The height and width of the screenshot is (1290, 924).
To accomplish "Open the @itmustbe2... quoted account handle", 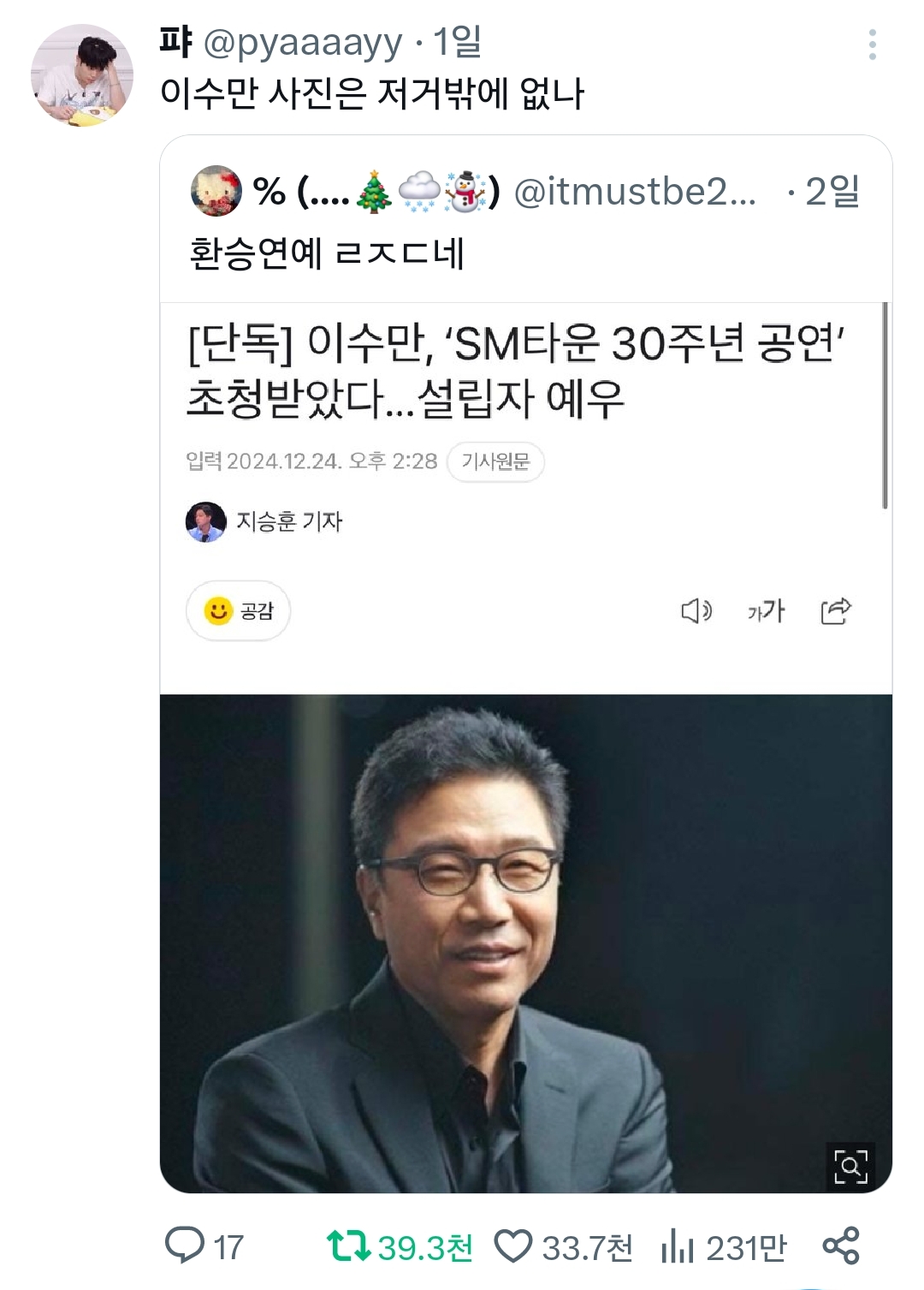I will pyautogui.click(x=634, y=192).
